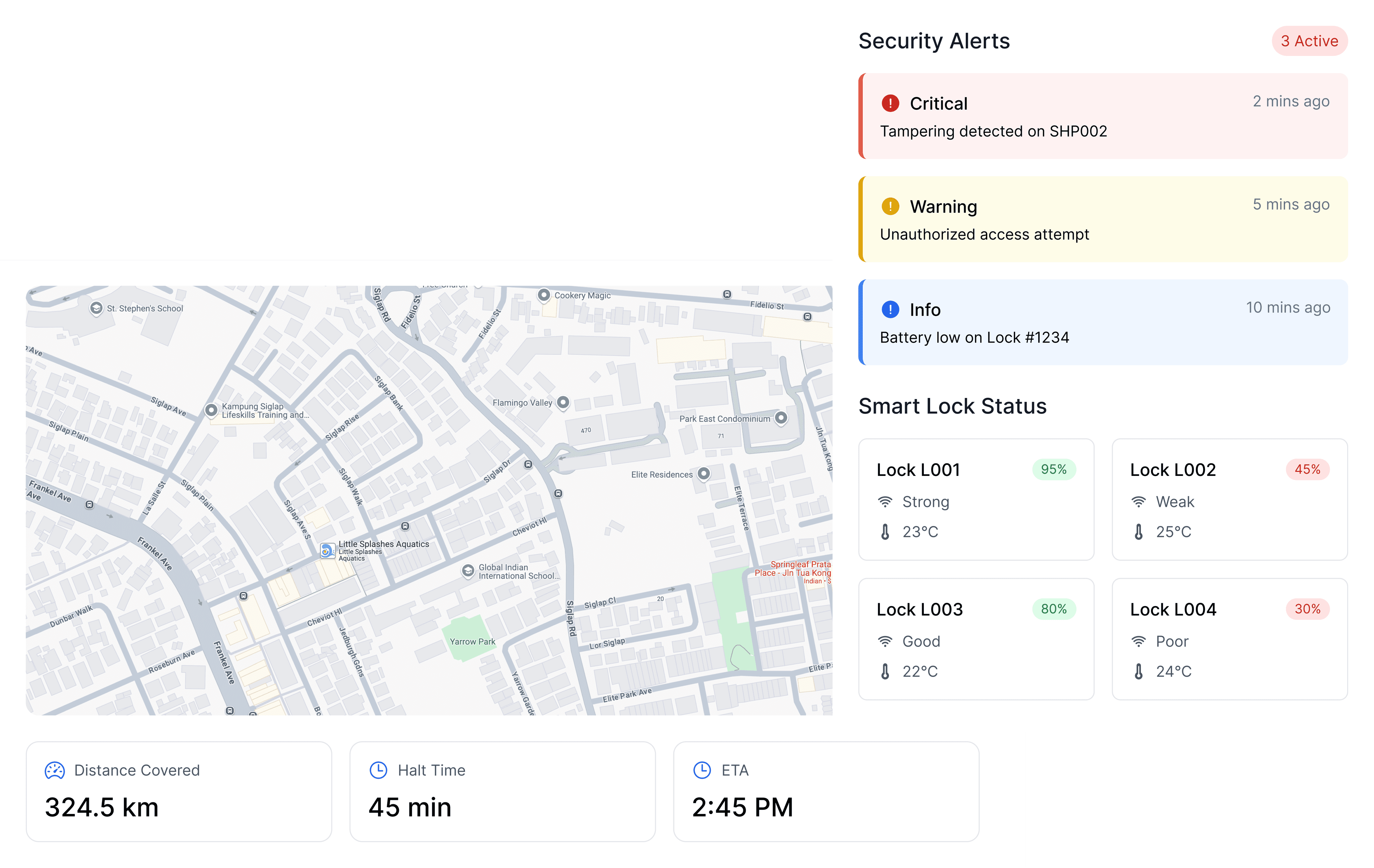Viewport: 1374px width, 868px height.
Task: Open the Critical tampering alert card
Action: point(1103,116)
